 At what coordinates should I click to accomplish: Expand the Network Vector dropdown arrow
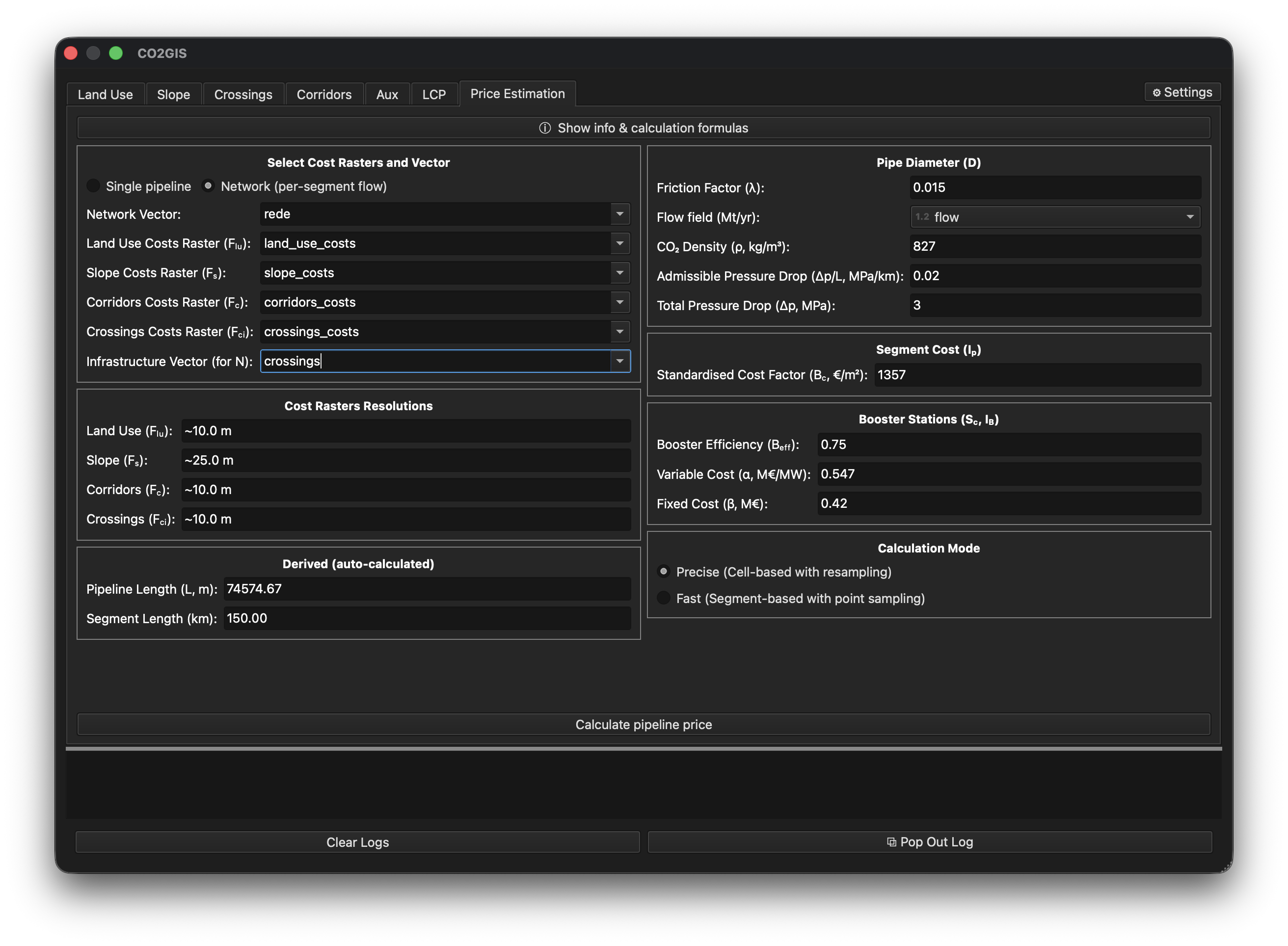(619, 214)
